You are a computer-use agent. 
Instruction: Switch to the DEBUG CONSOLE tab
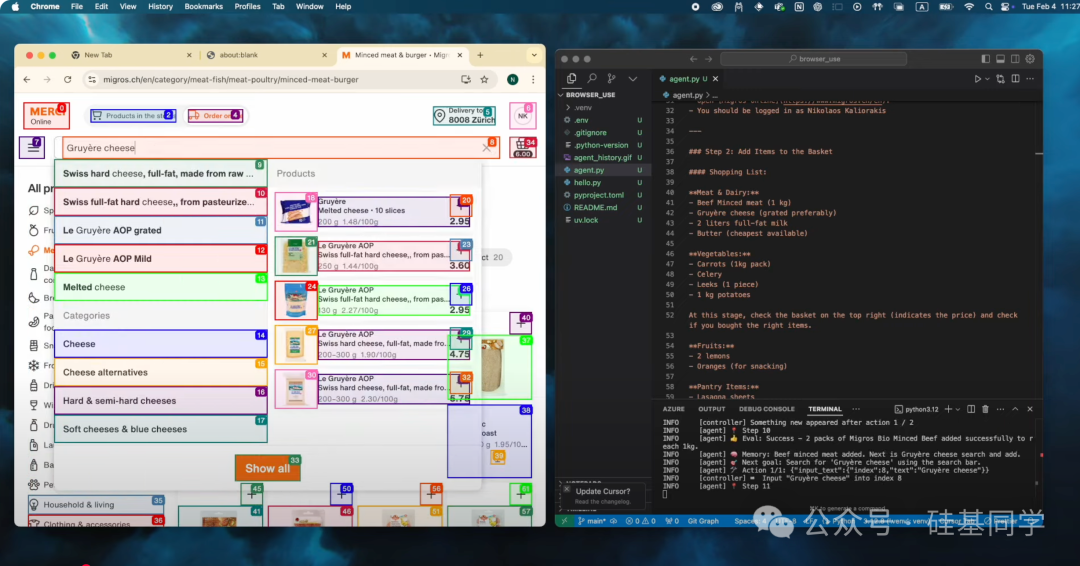767,409
